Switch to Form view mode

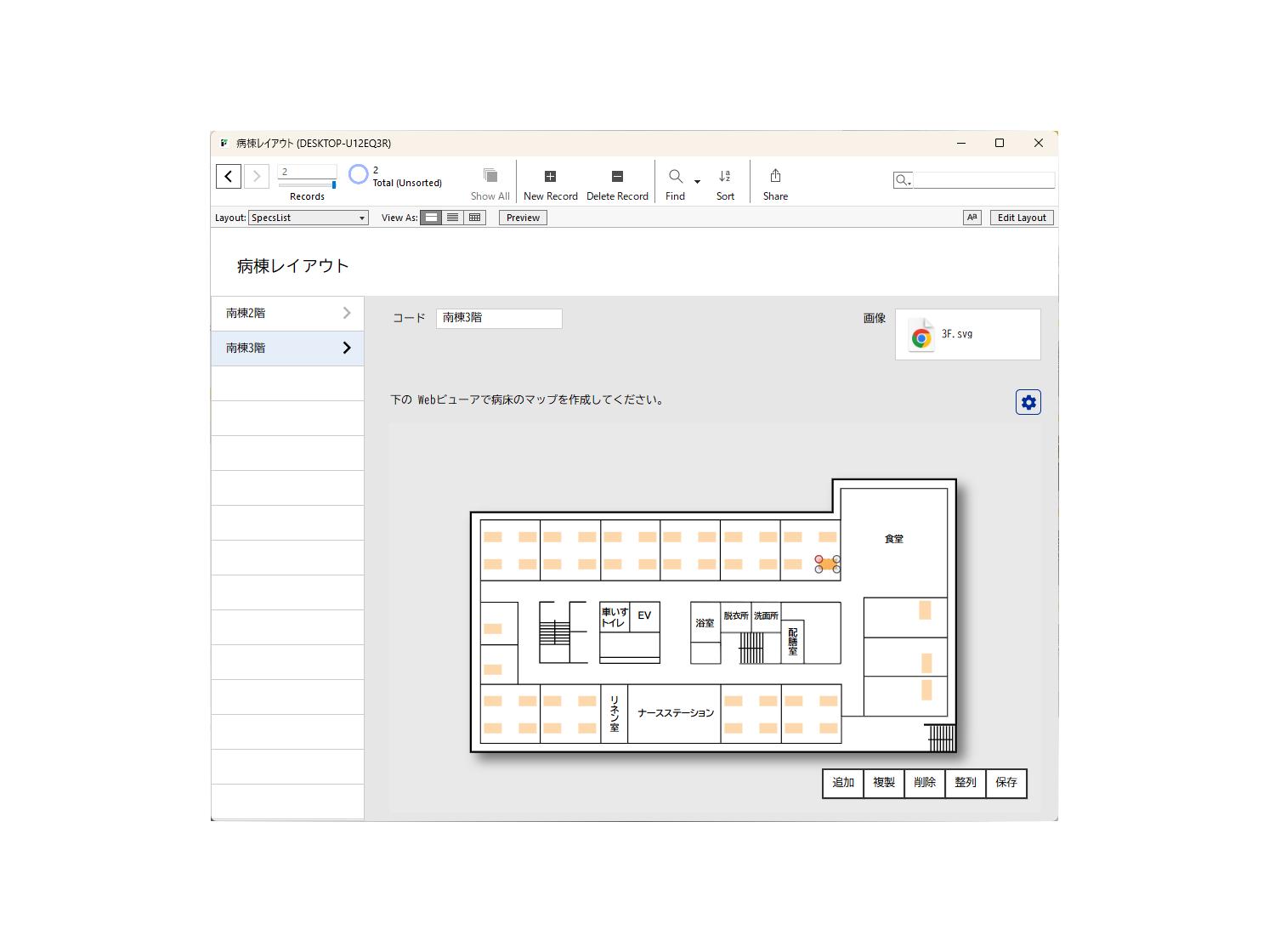point(432,218)
